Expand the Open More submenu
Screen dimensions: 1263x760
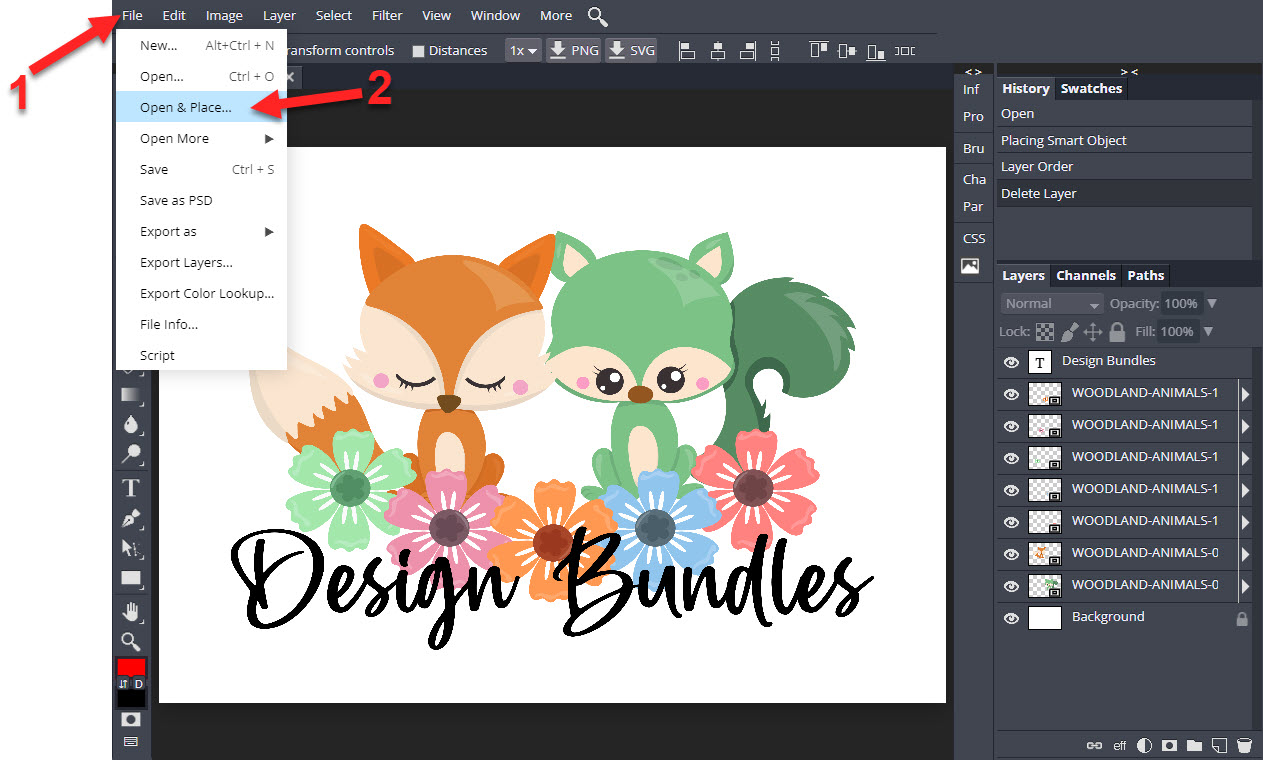pos(201,139)
